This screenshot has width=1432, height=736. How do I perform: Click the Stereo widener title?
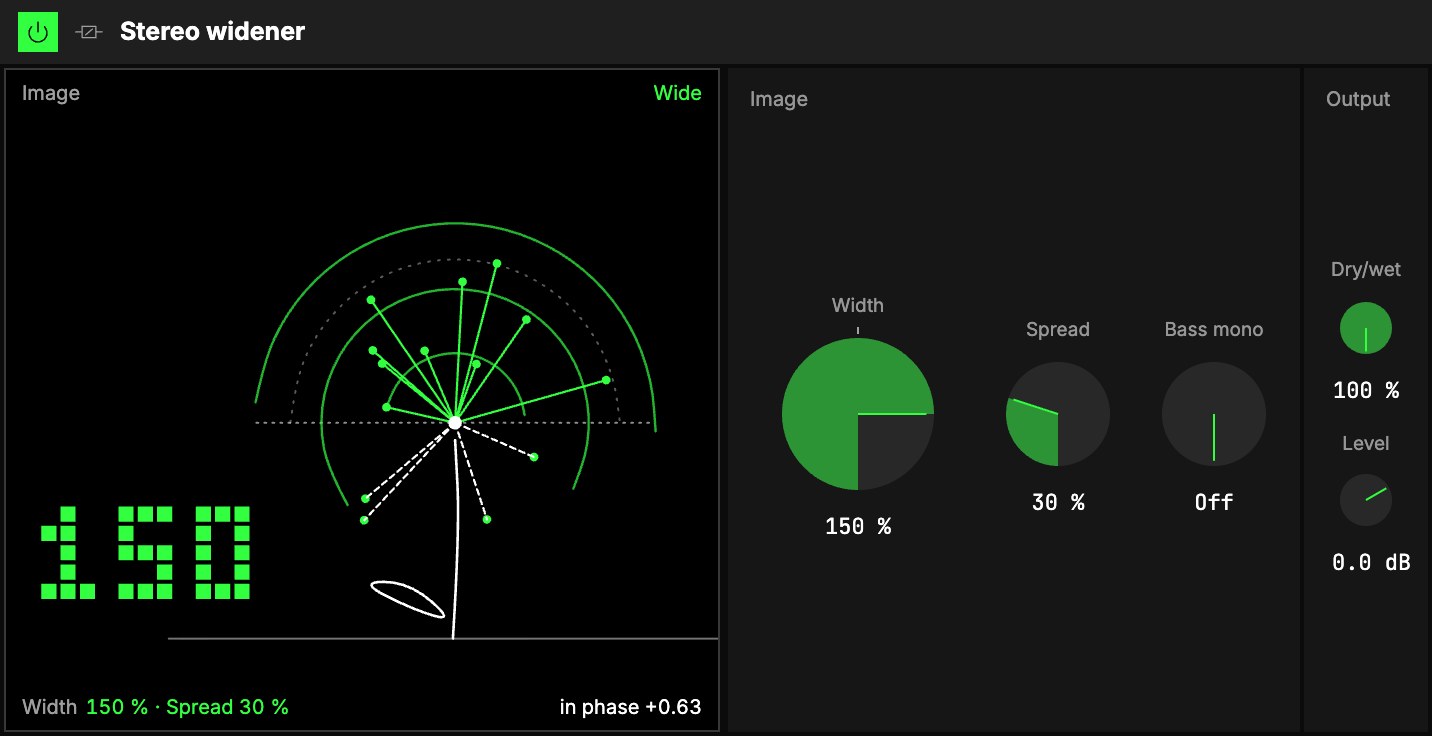pos(212,32)
